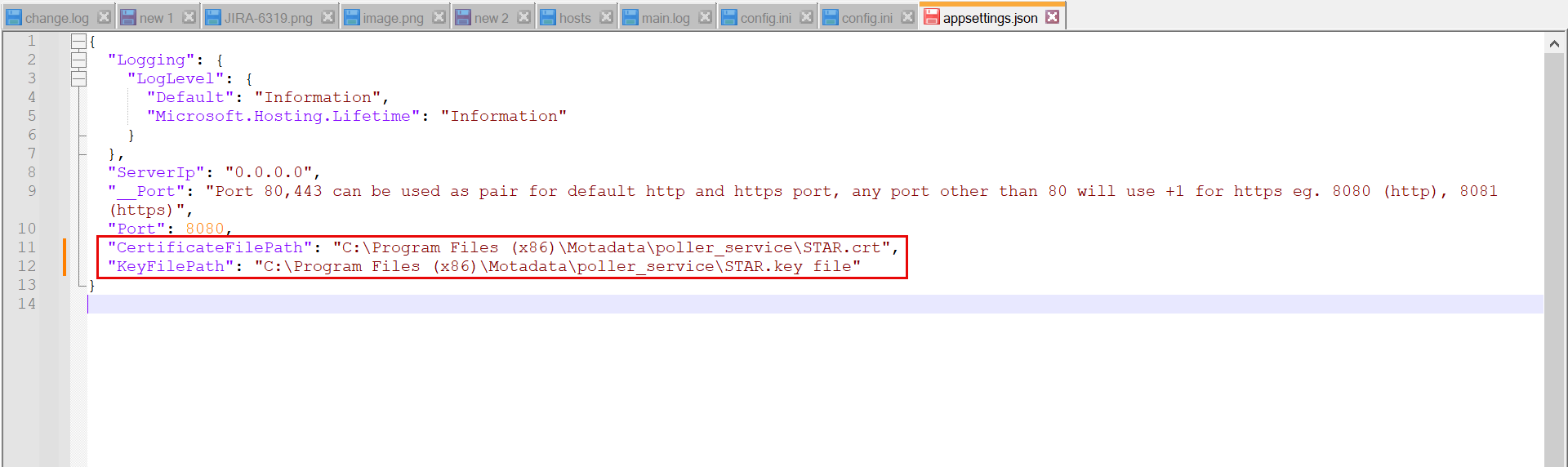The width and height of the screenshot is (1568, 467).
Task: Collapse the "LogLevel" block fold marker
Action: pos(78,78)
